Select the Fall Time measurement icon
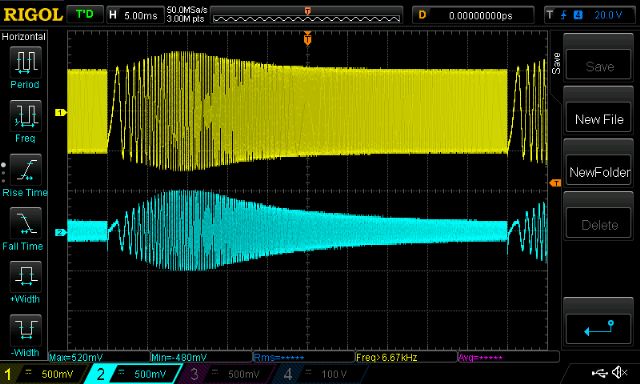This screenshot has width=640, height=384. [x=25, y=223]
